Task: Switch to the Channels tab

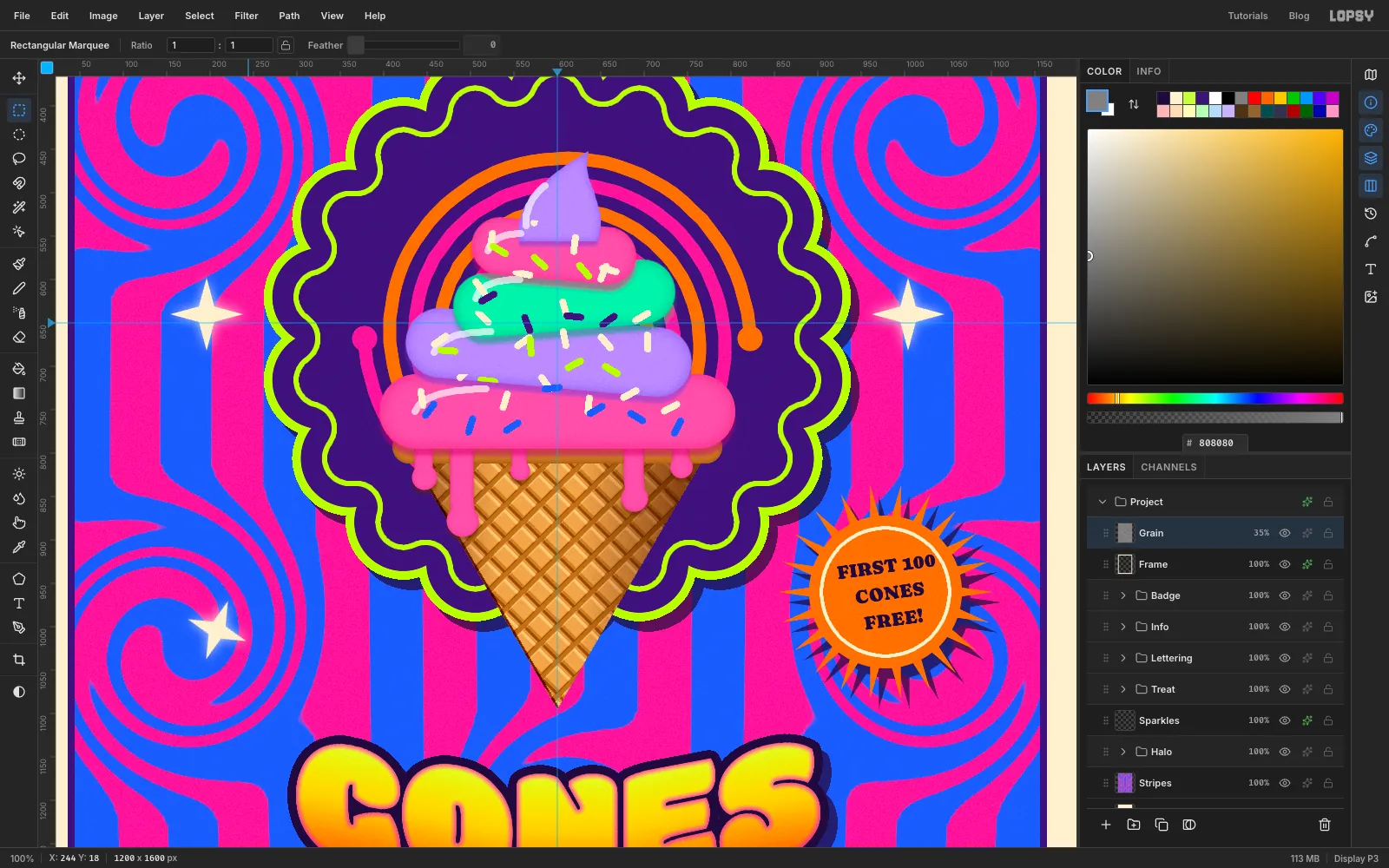Action: (x=1168, y=467)
